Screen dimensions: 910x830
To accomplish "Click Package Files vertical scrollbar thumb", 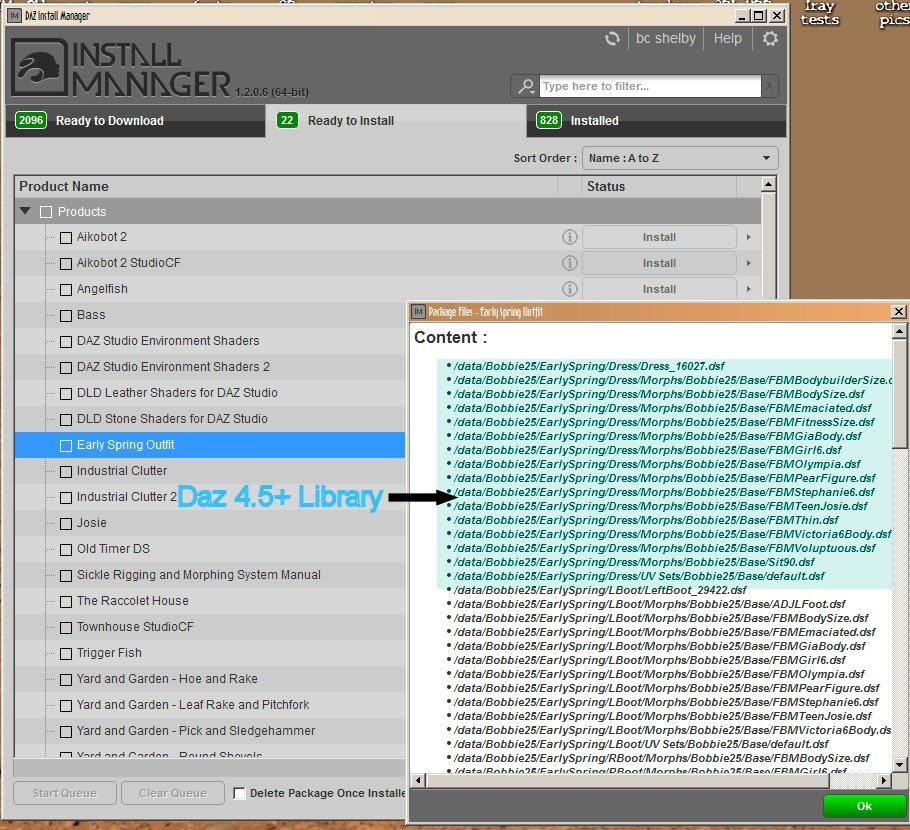I will tap(899, 394).
